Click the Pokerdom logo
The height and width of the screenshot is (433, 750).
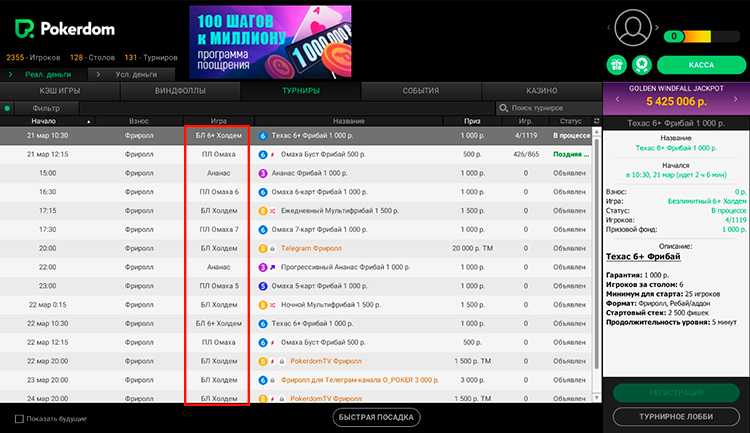65,29
